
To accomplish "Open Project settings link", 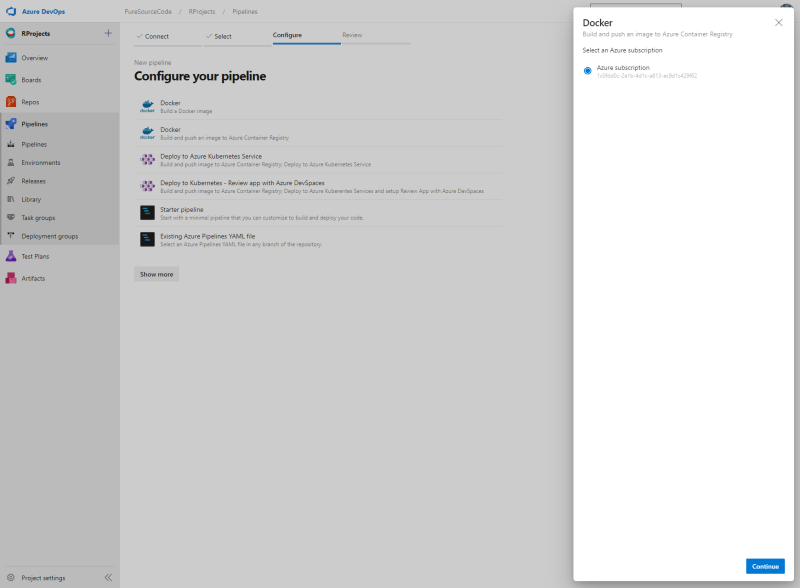I will (x=43, y=578).
